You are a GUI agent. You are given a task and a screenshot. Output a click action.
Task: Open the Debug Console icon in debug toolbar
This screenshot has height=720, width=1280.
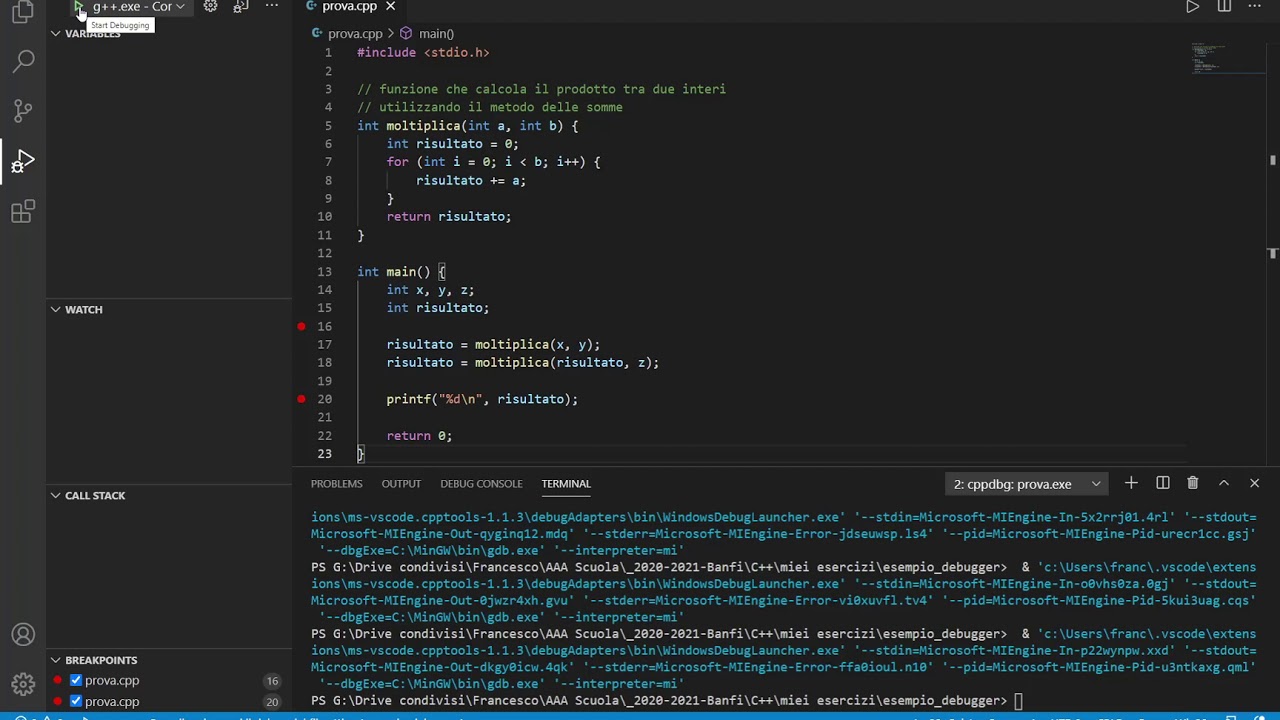(x=241, y=6)
